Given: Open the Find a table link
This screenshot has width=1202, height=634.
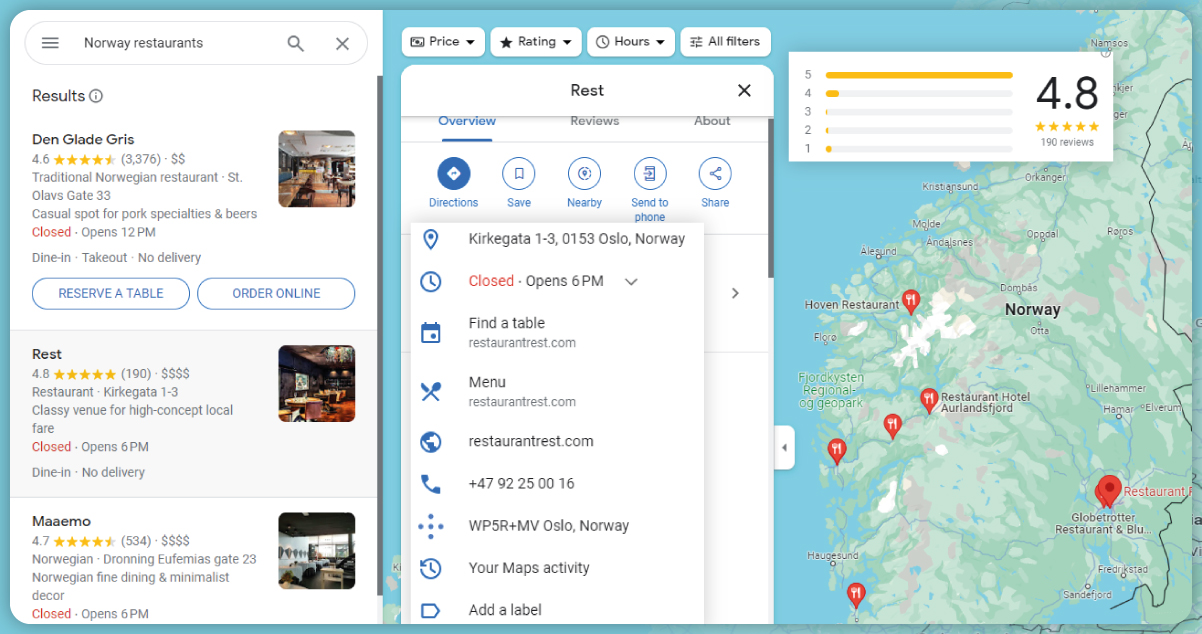Looking at the screenshot, I should 522,332.
